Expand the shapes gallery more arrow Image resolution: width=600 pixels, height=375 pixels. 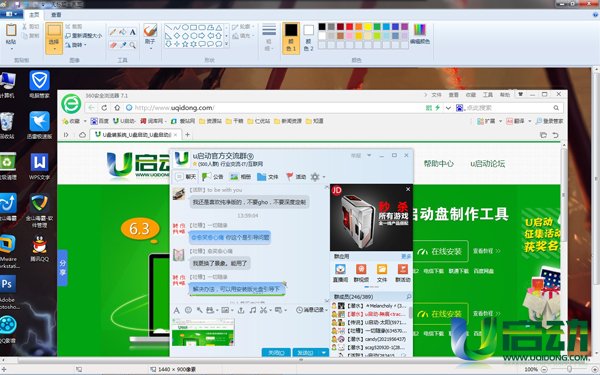coord(227,44)
